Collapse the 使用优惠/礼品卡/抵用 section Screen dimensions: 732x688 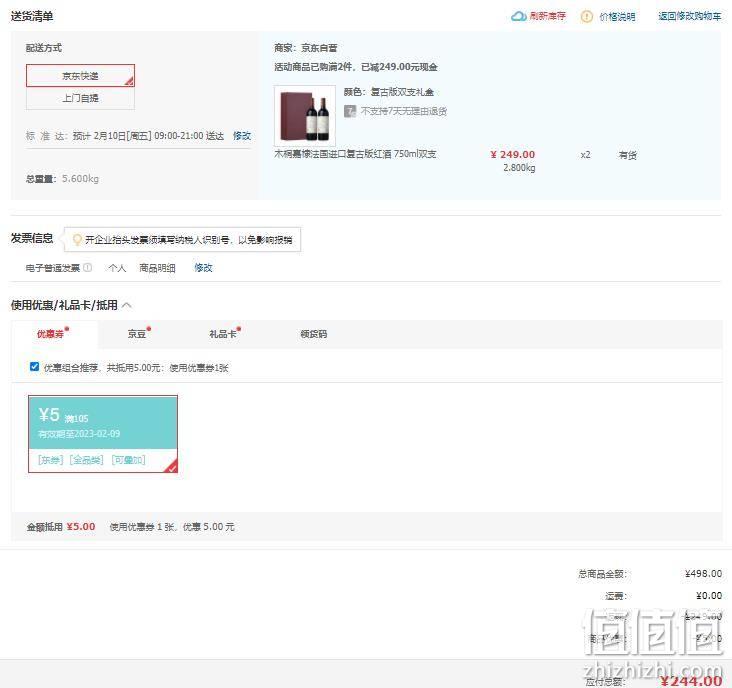tap(127, 305)
